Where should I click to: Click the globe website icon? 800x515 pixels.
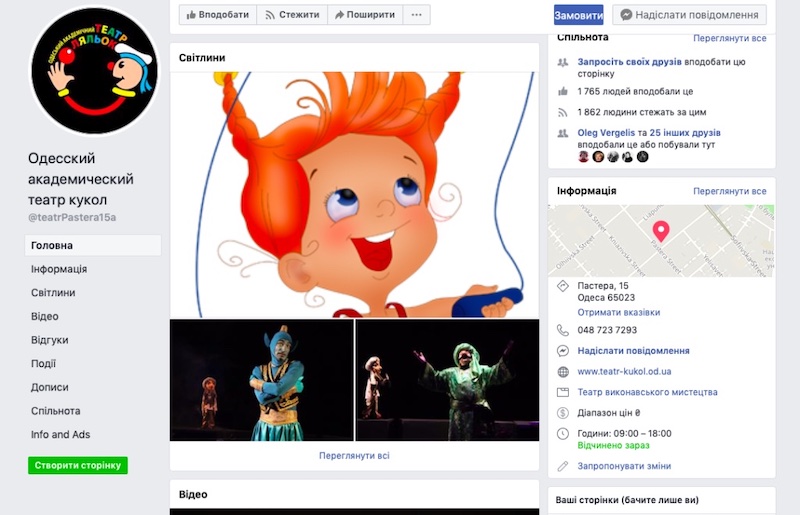[563, 372]
